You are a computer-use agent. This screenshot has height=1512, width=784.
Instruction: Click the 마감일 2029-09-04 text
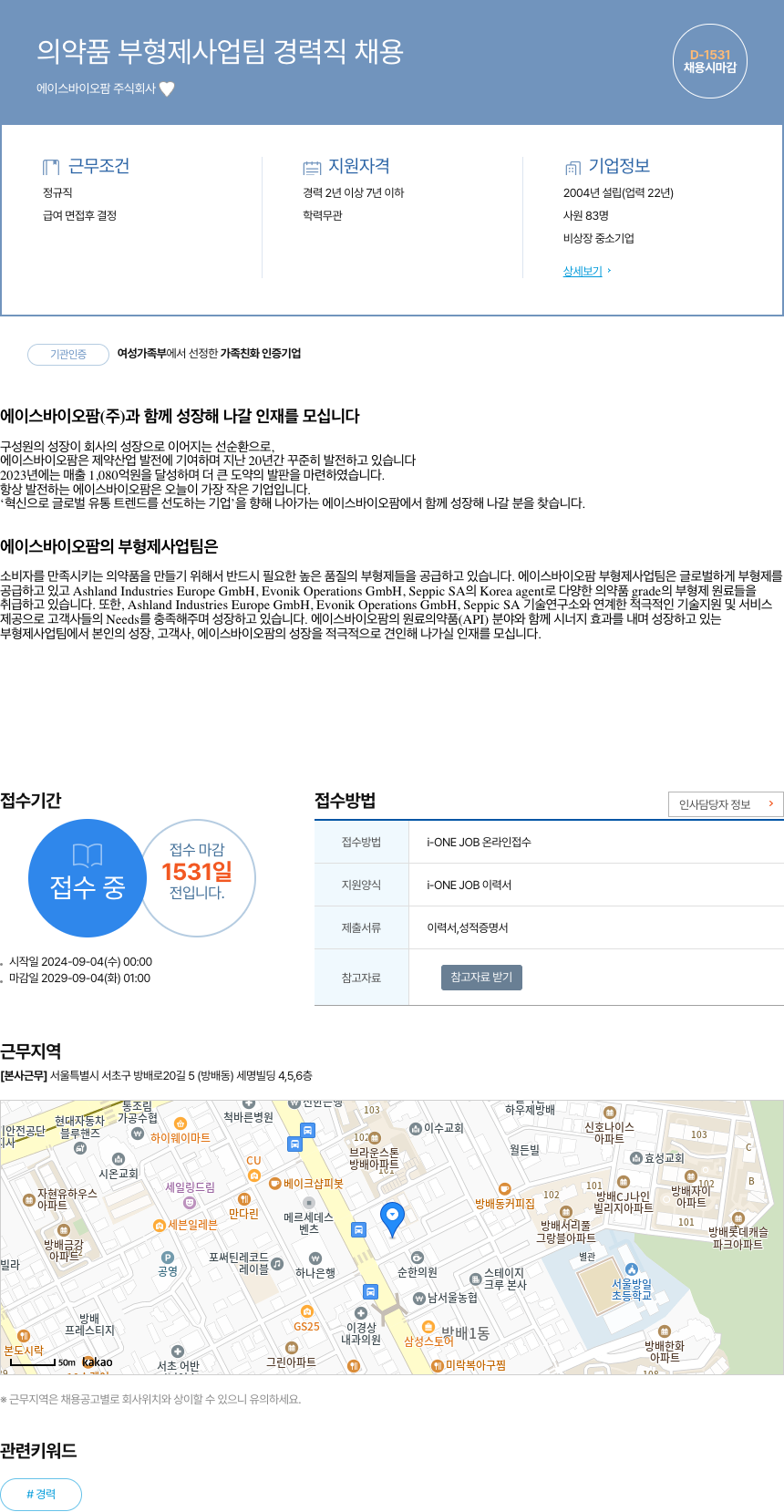[x=79, y=979]
